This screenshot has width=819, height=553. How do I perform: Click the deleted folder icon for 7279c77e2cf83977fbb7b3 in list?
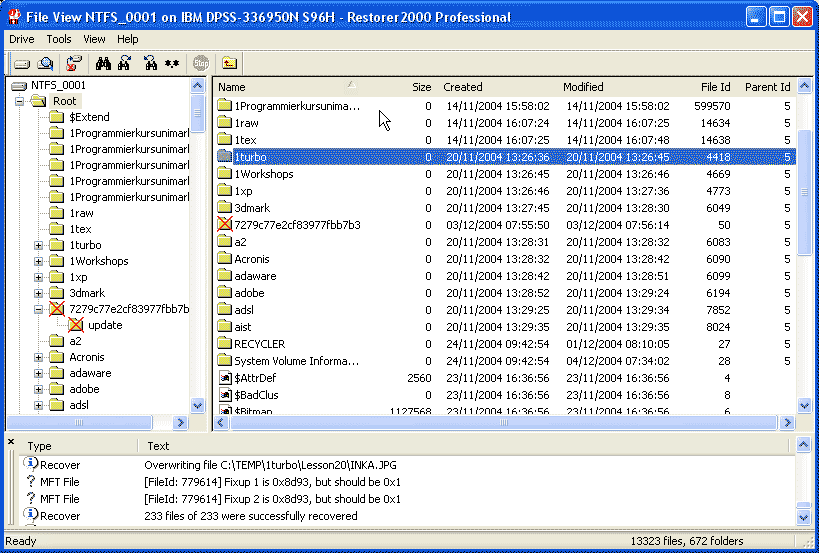225,225
